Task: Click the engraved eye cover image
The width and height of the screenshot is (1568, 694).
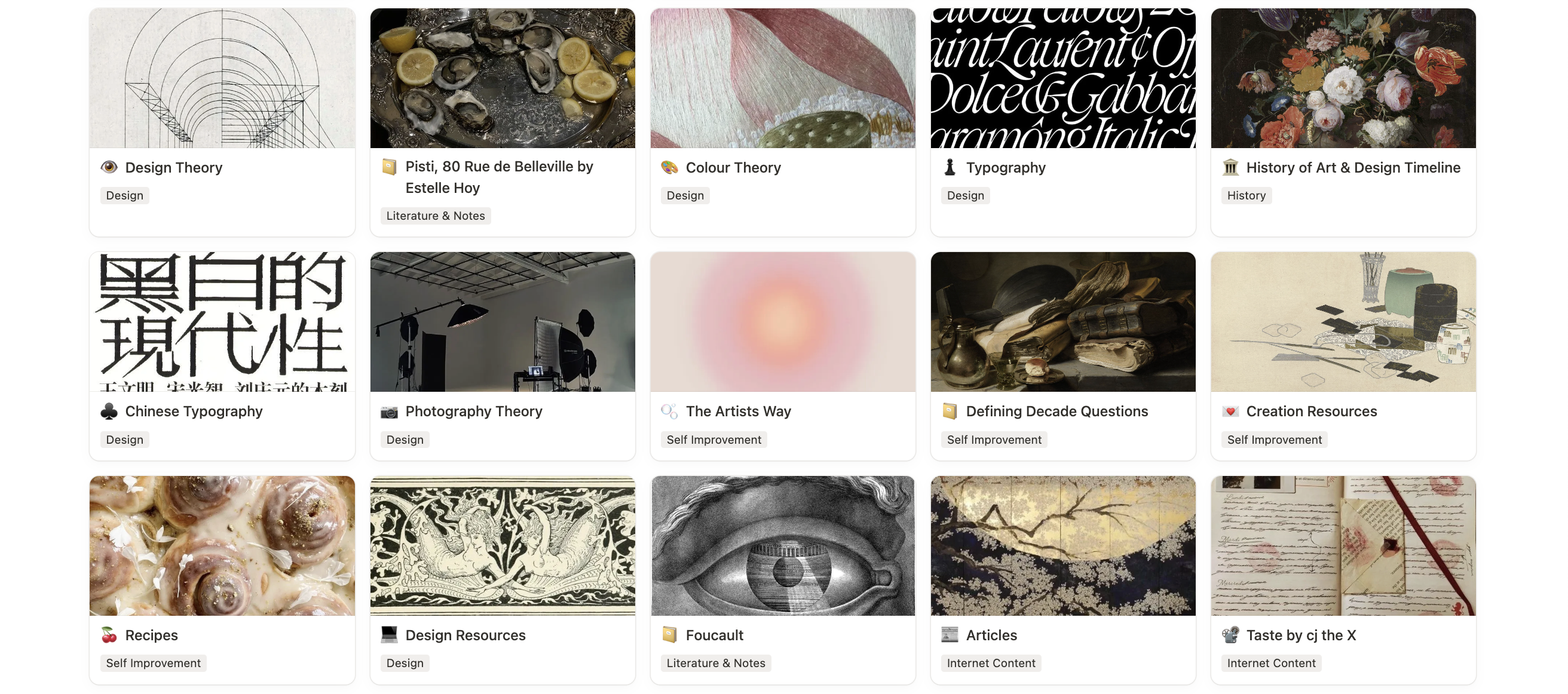Action: pyautogui.click(x=783, y=546)
